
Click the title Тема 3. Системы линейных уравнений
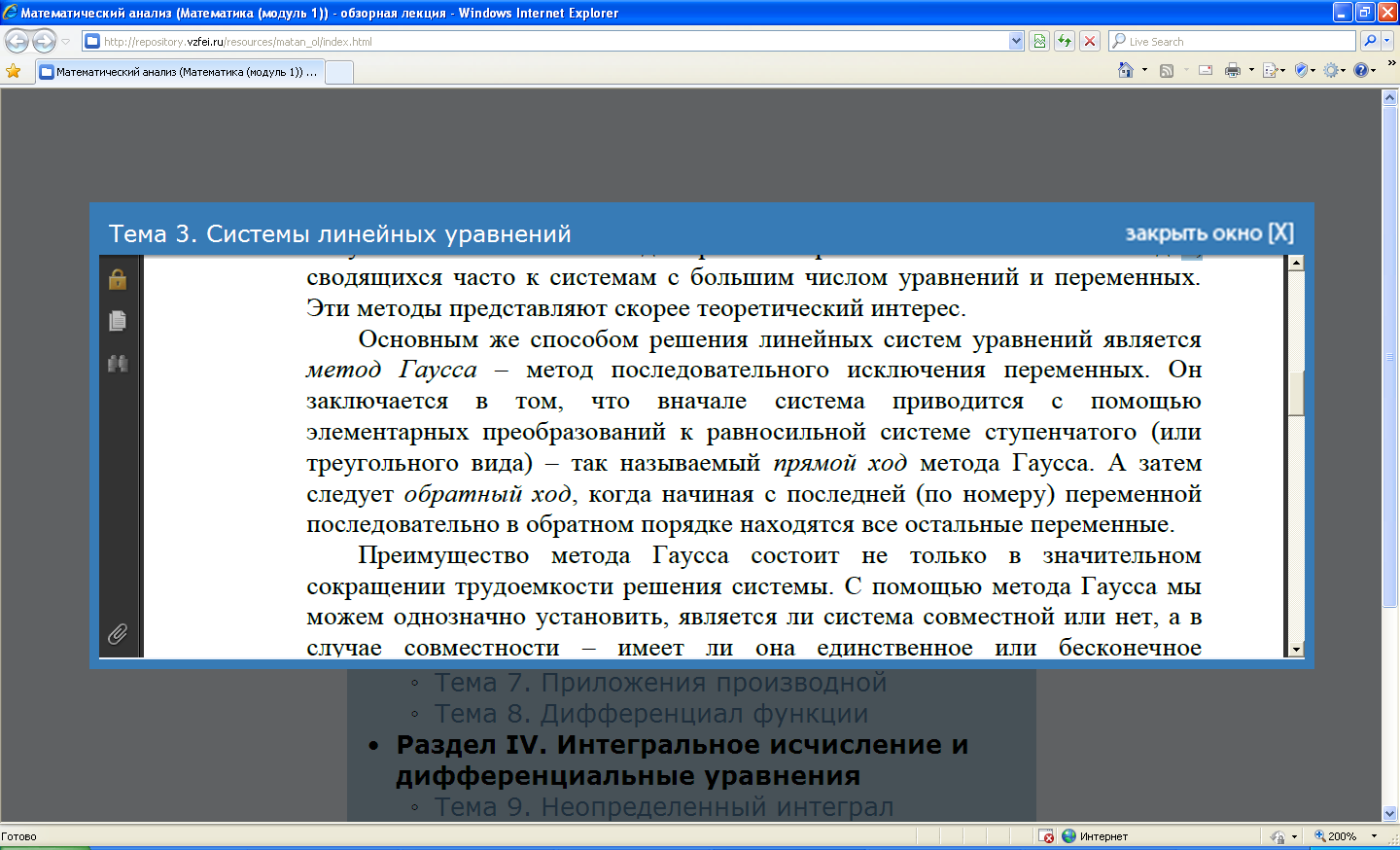click(340, 234)
